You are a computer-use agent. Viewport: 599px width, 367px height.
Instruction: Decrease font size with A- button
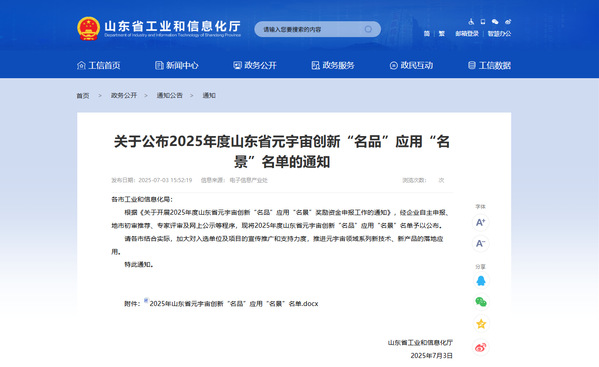tap(481, 244)
